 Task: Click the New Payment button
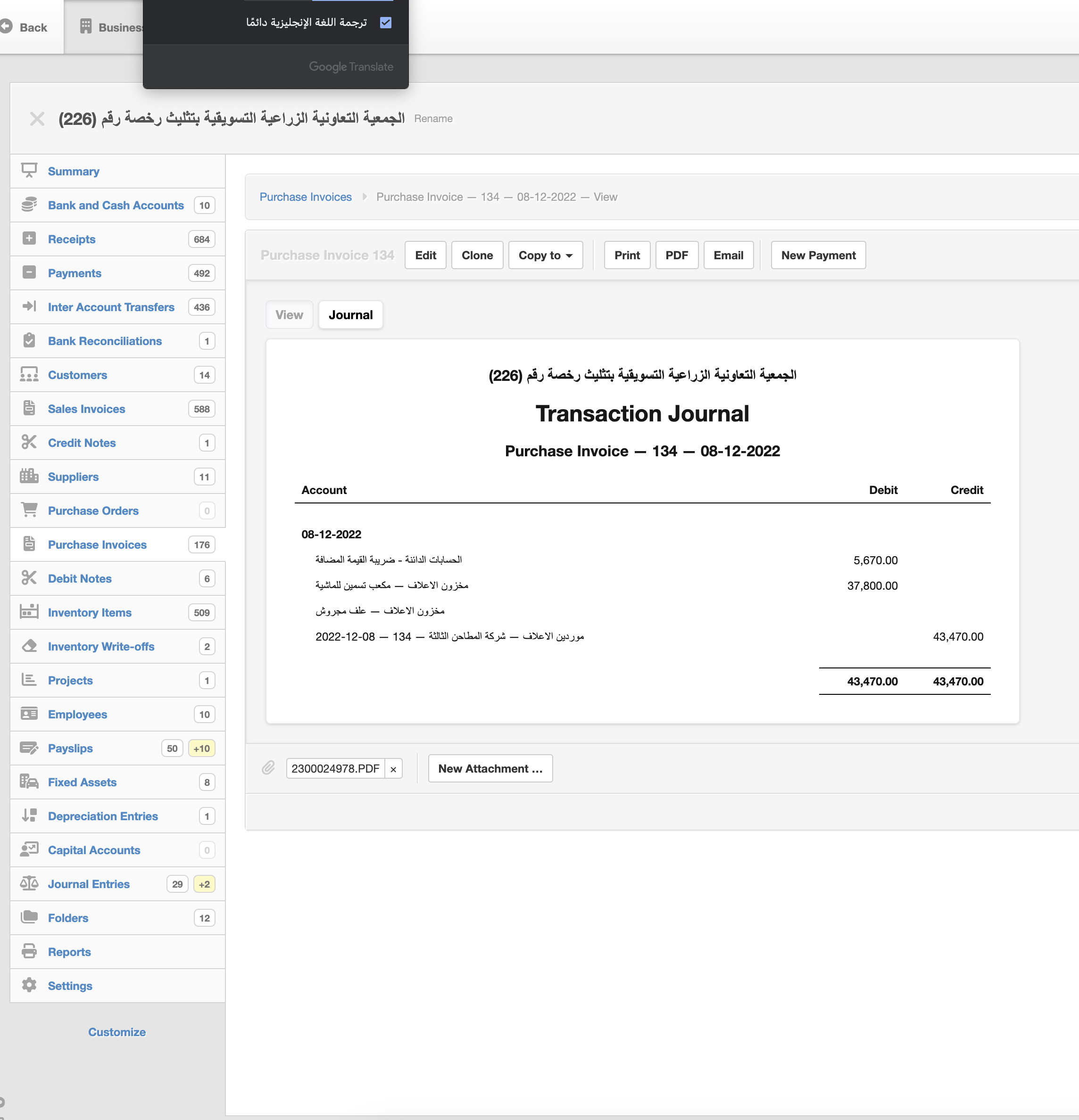[818, 255]
